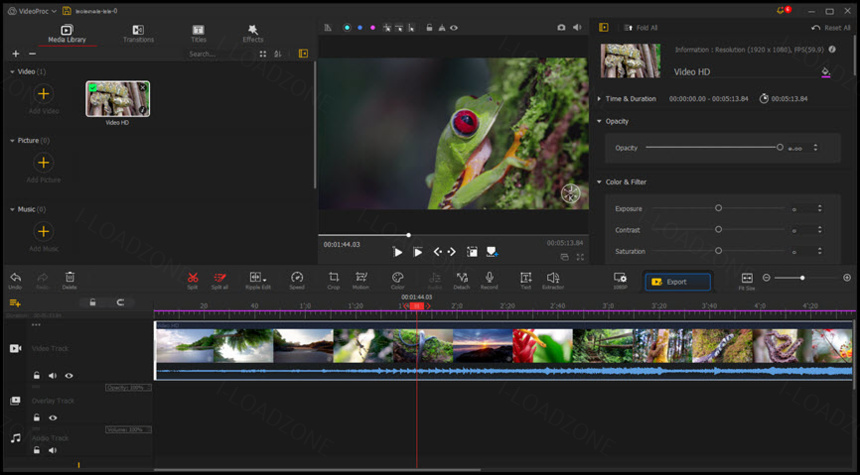Open the 1080P resolution settings icon
Screen dimensions: 860x475
point(620,280)
